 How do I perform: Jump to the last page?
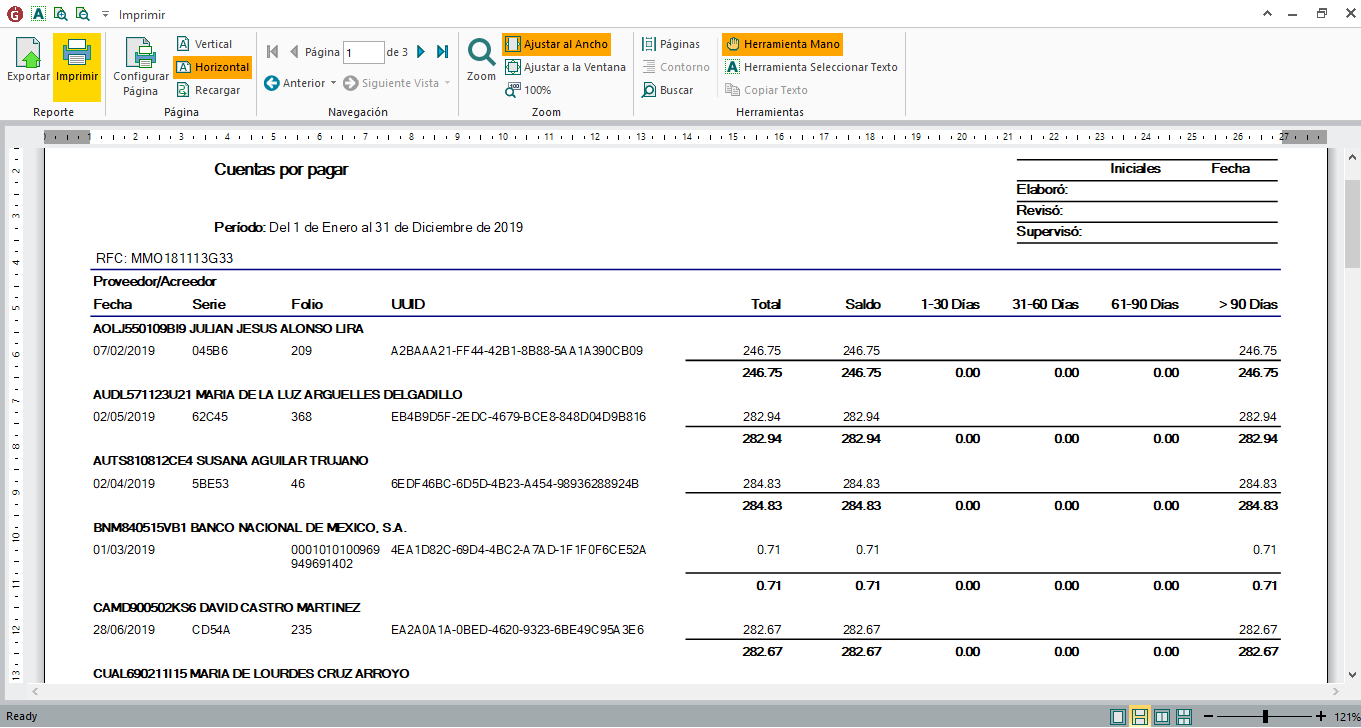tap(443, 52)
